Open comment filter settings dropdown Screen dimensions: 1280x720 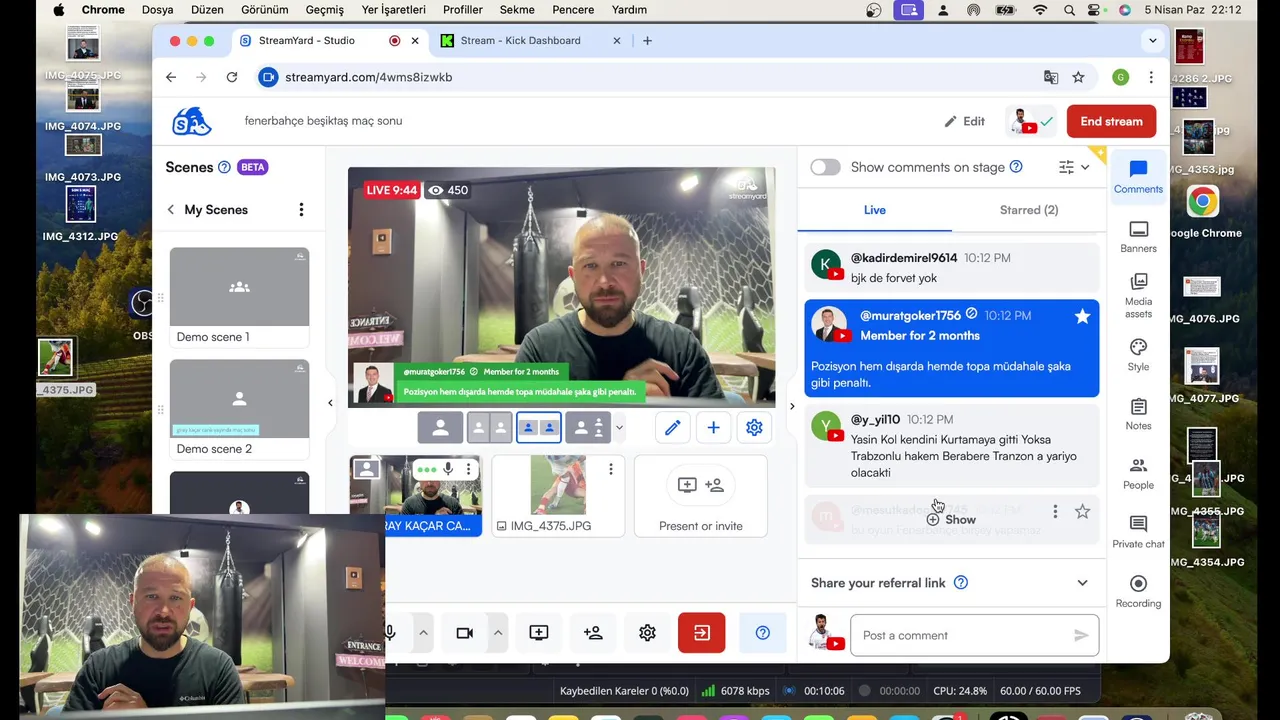1074,167
